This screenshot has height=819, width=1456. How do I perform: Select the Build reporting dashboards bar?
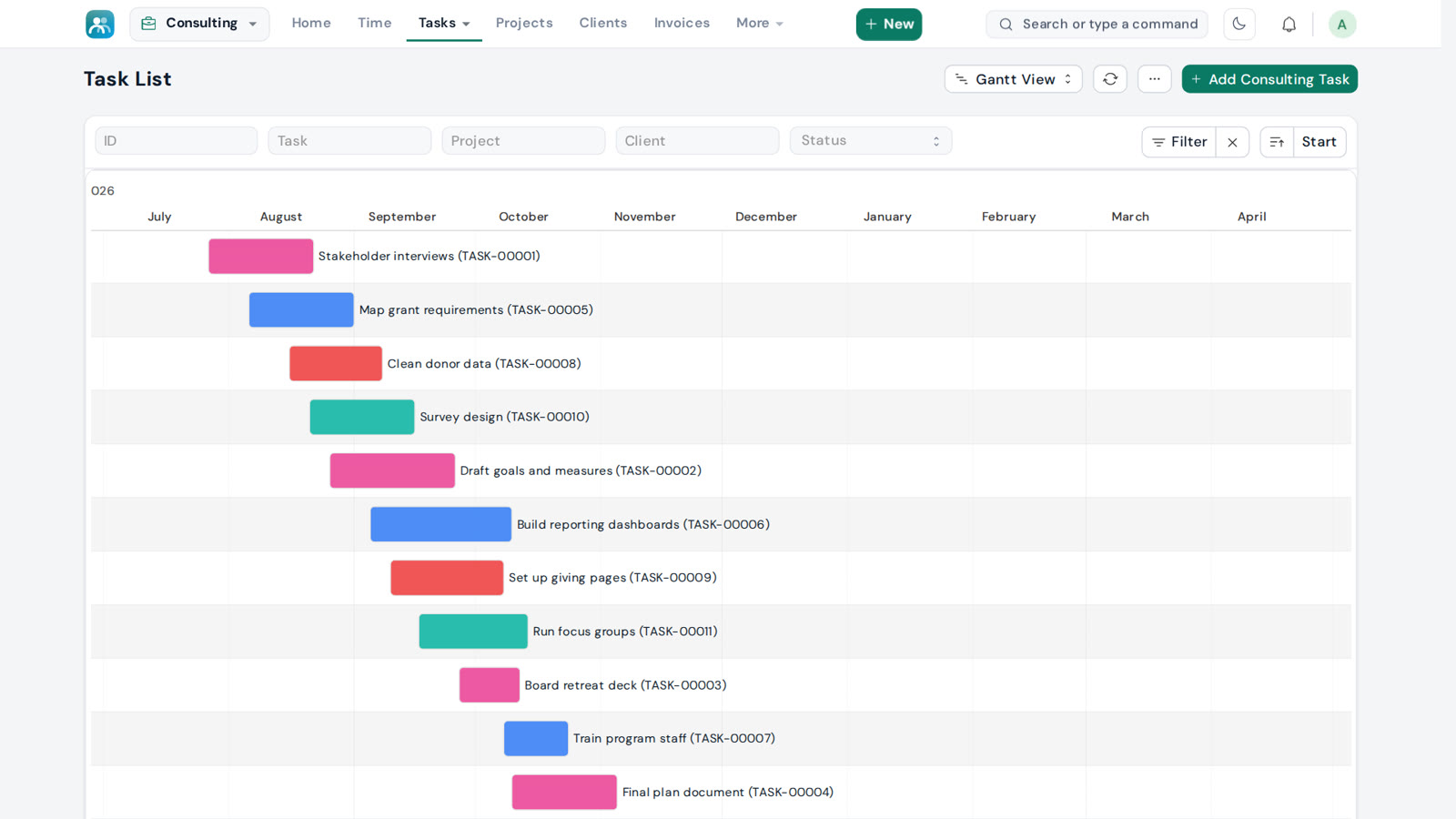[441, 525]
